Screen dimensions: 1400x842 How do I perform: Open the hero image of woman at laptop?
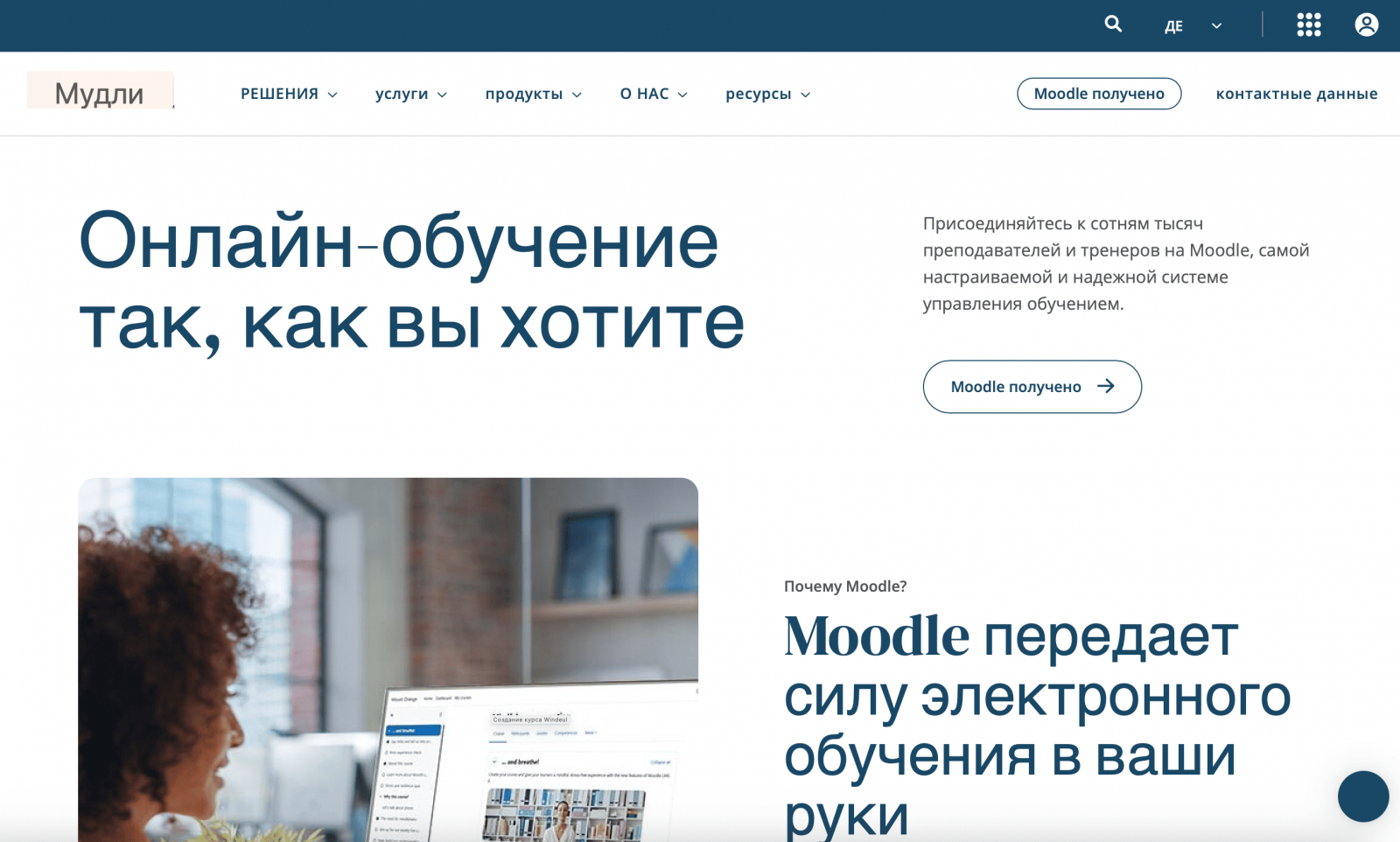tap(388, 660)
